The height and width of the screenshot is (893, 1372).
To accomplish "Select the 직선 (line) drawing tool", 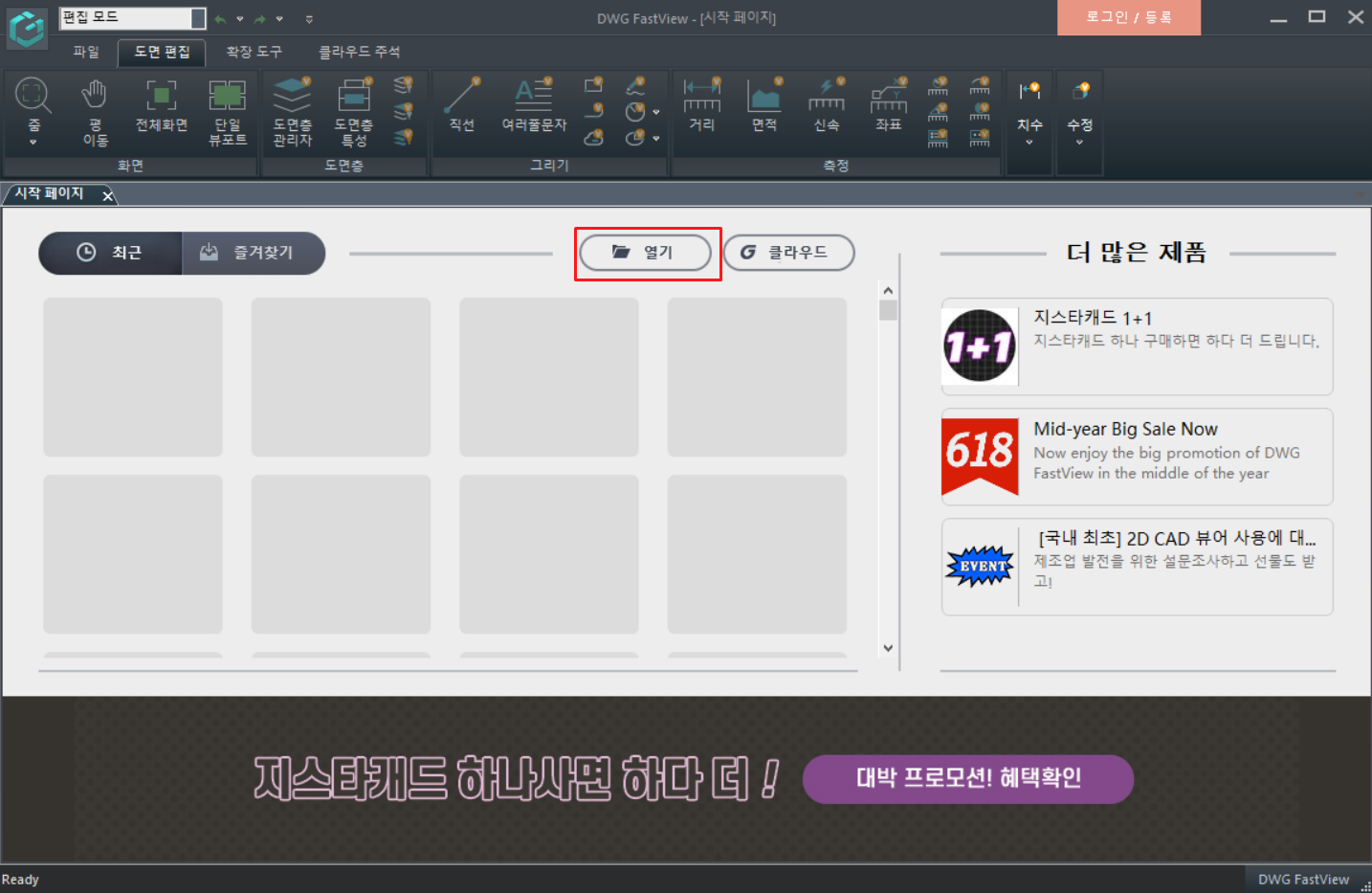I will pos(461,105).
